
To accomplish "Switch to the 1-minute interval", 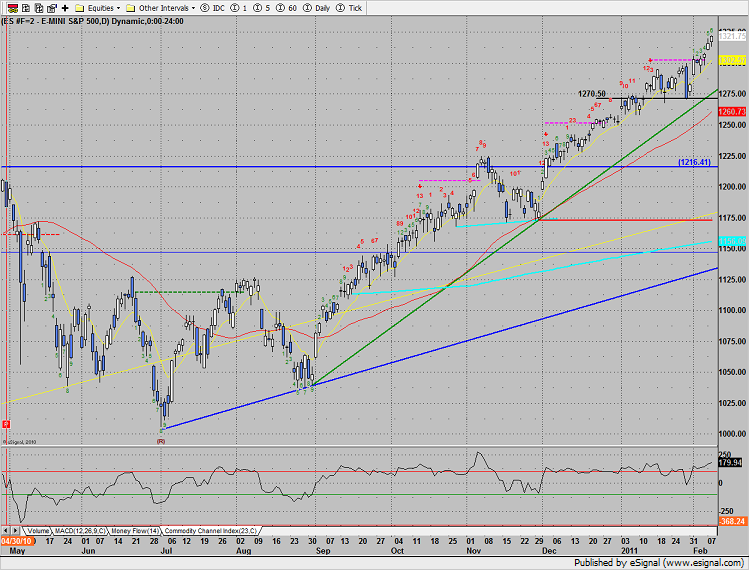I will [x=238, y=8].
